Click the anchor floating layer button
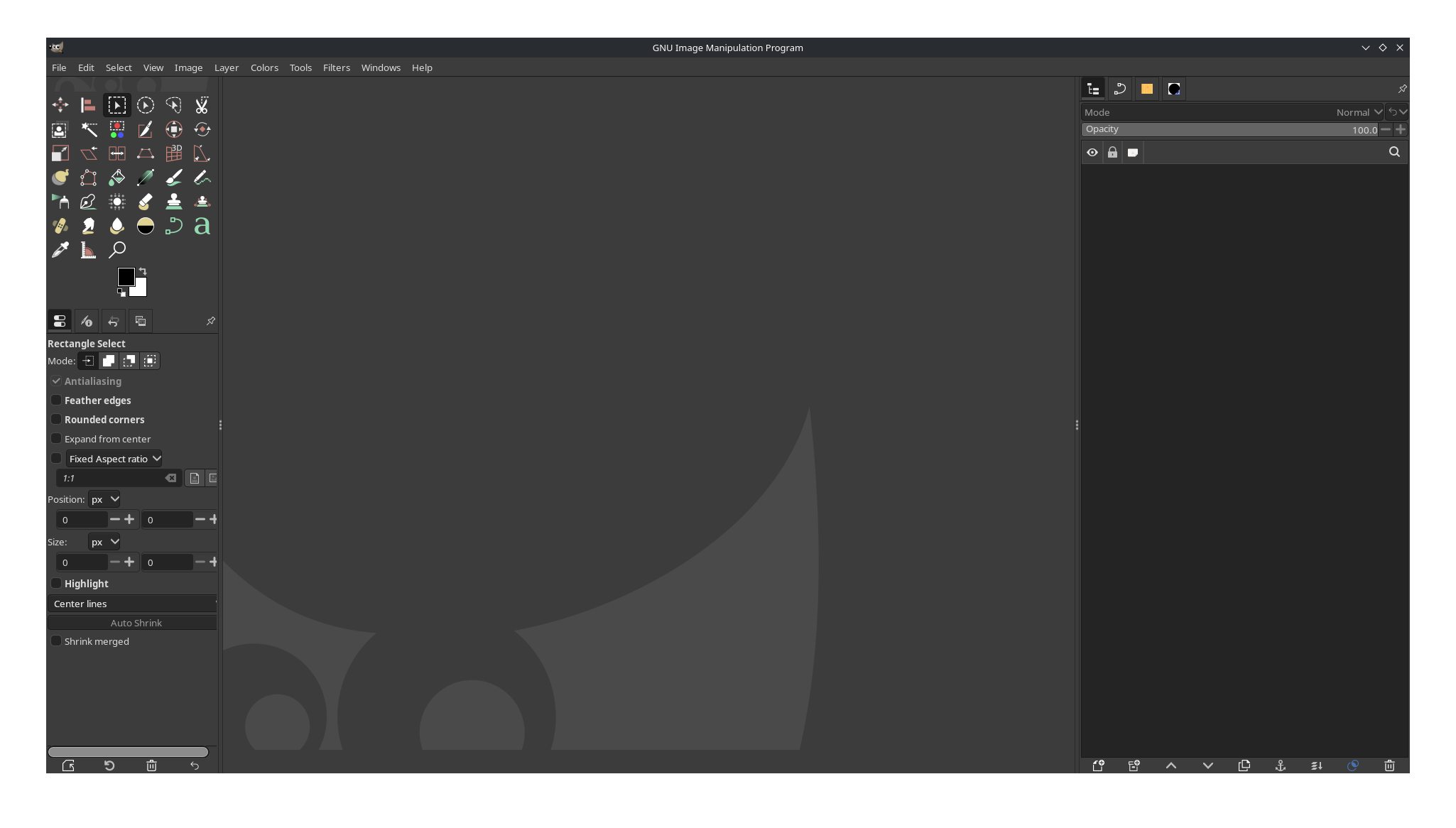The width and height of the screenshot is (1456, 828). click(x=1281, y=766)
